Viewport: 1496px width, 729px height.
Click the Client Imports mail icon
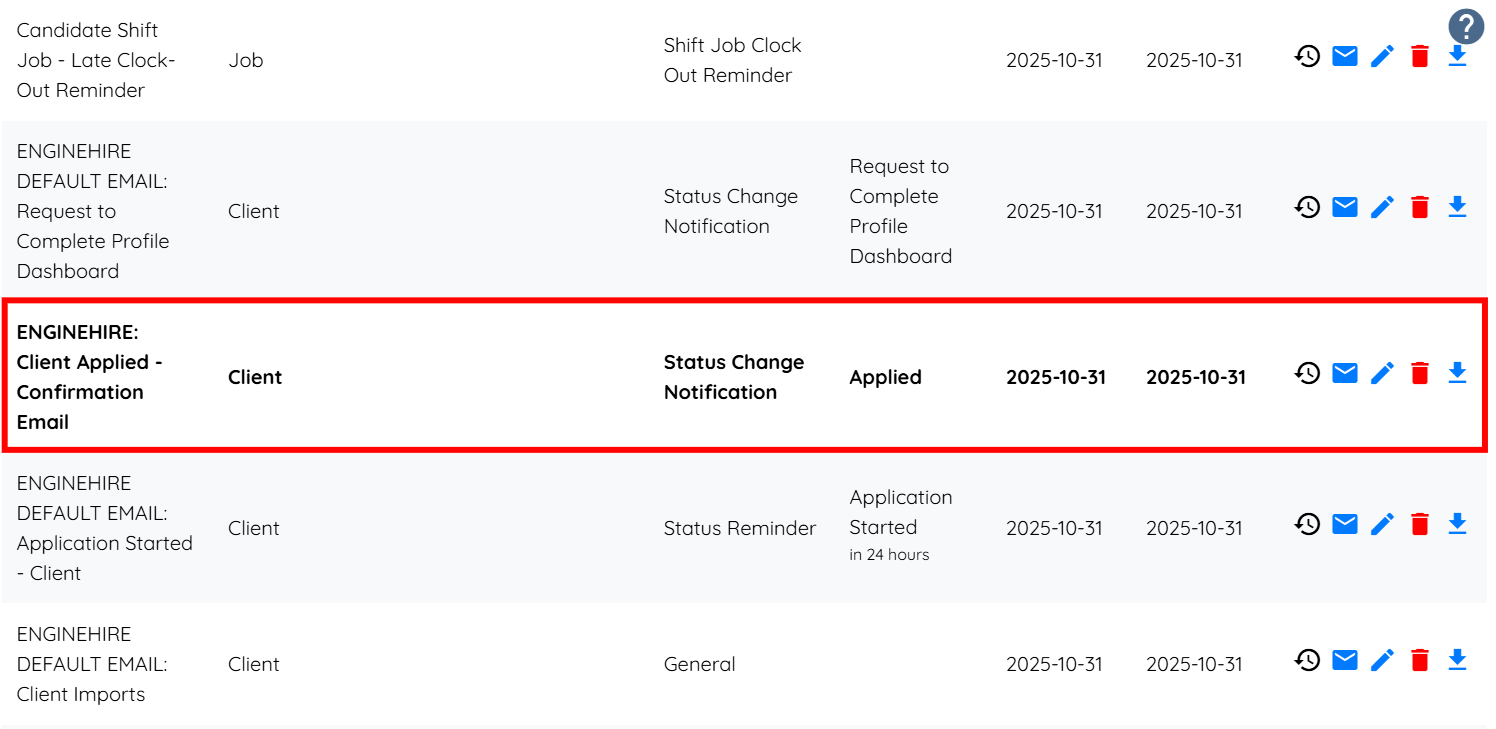point(1345,660)
